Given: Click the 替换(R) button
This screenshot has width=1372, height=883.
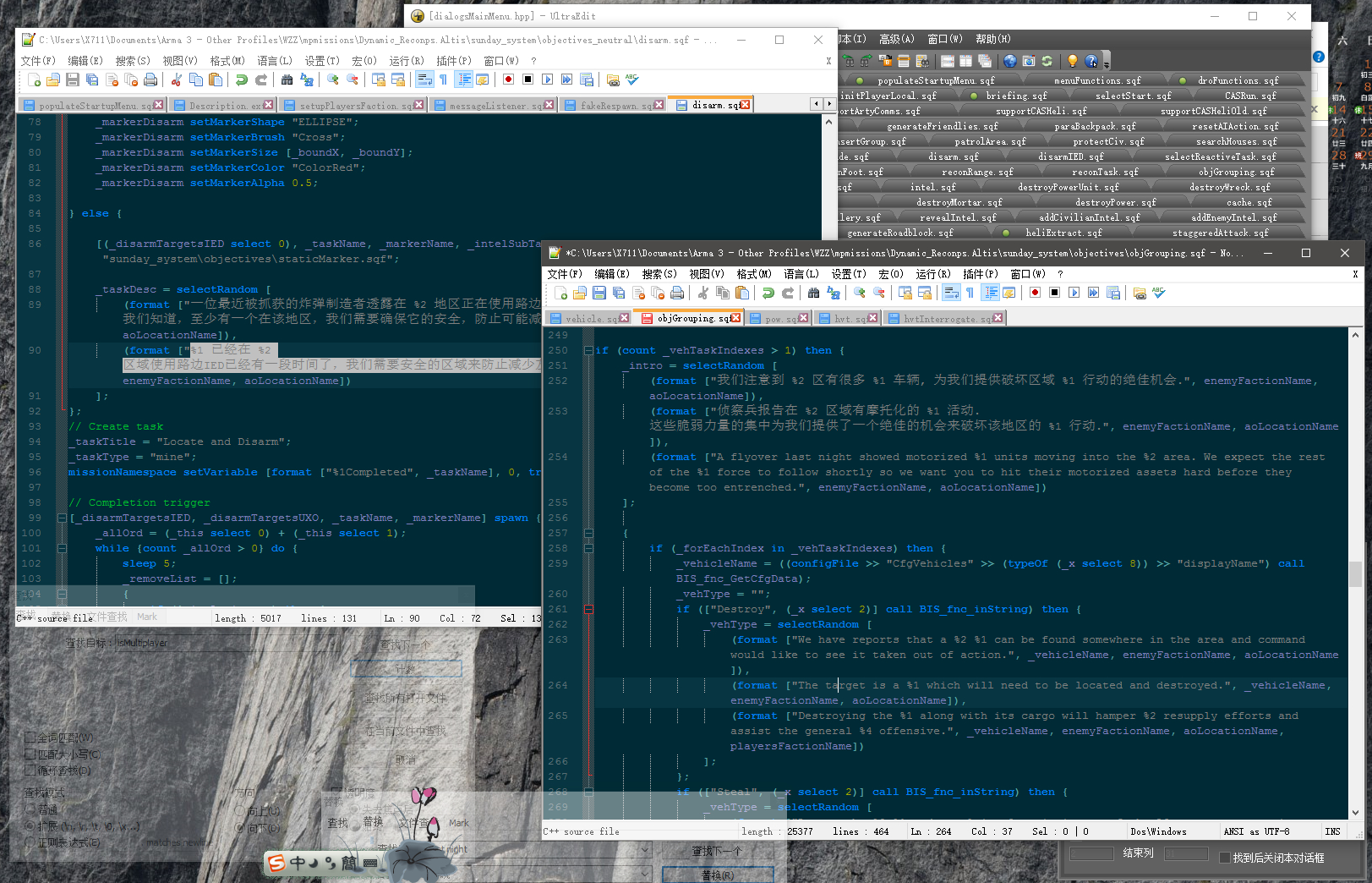Looking at the screenshot, I should point(718,875).
